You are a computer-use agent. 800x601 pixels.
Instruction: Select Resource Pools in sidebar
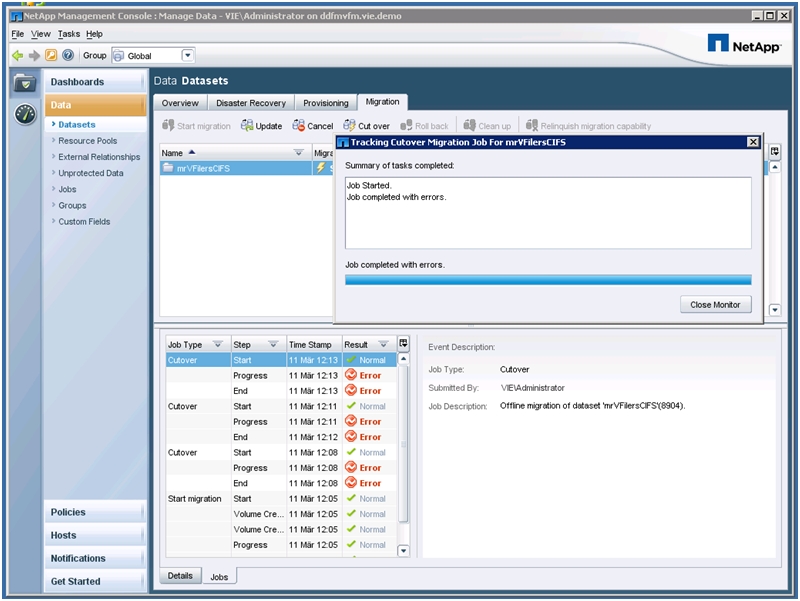pos(87,141)
